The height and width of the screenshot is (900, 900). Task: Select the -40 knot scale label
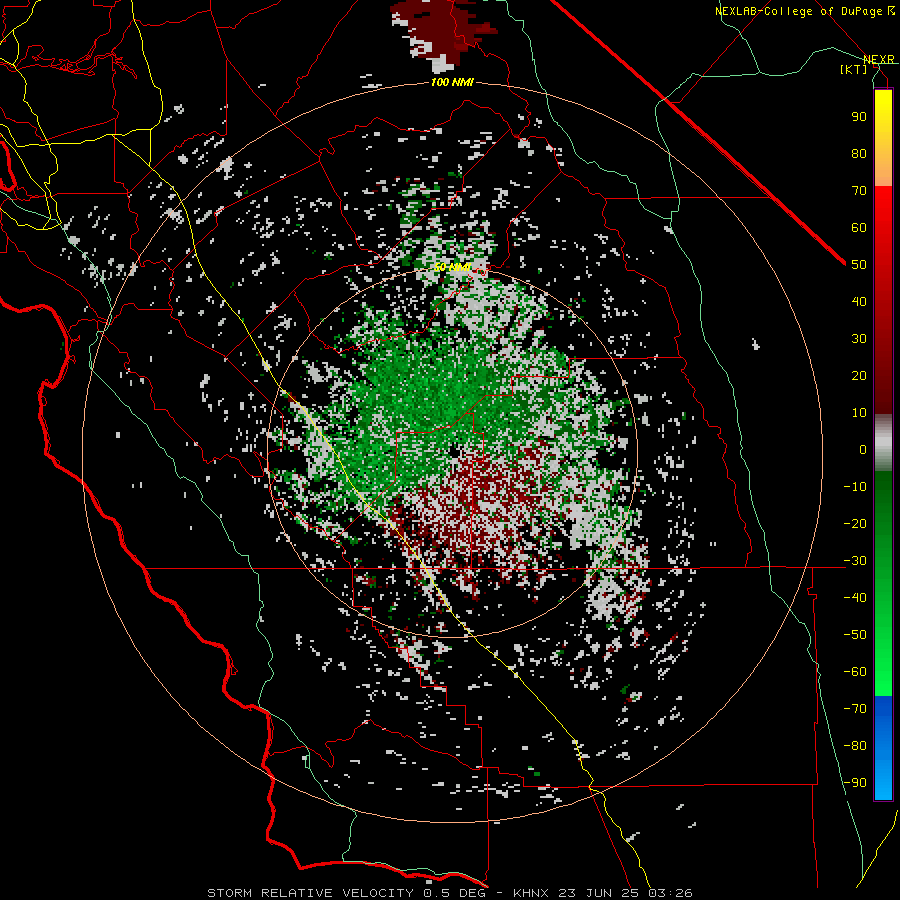(x=855, y=598)
